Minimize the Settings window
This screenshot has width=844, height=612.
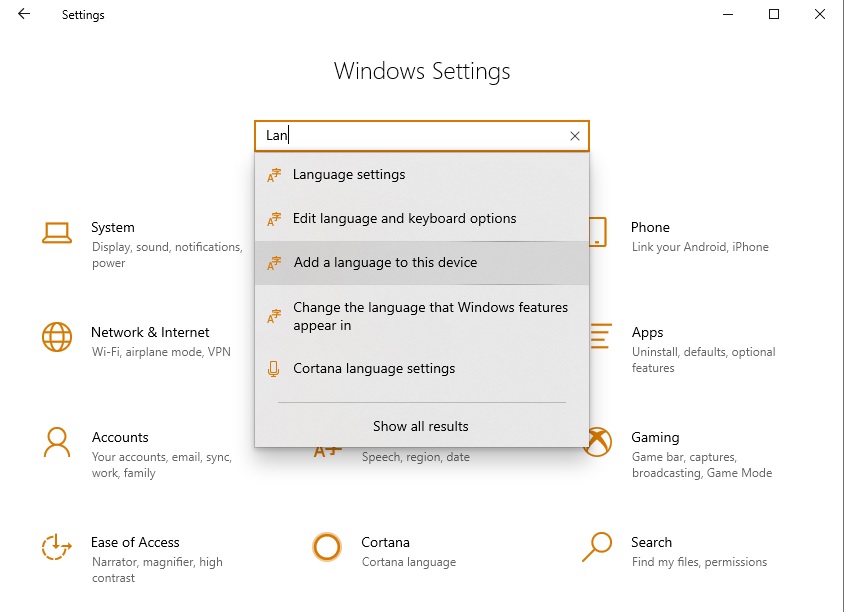tap(728, 15)
